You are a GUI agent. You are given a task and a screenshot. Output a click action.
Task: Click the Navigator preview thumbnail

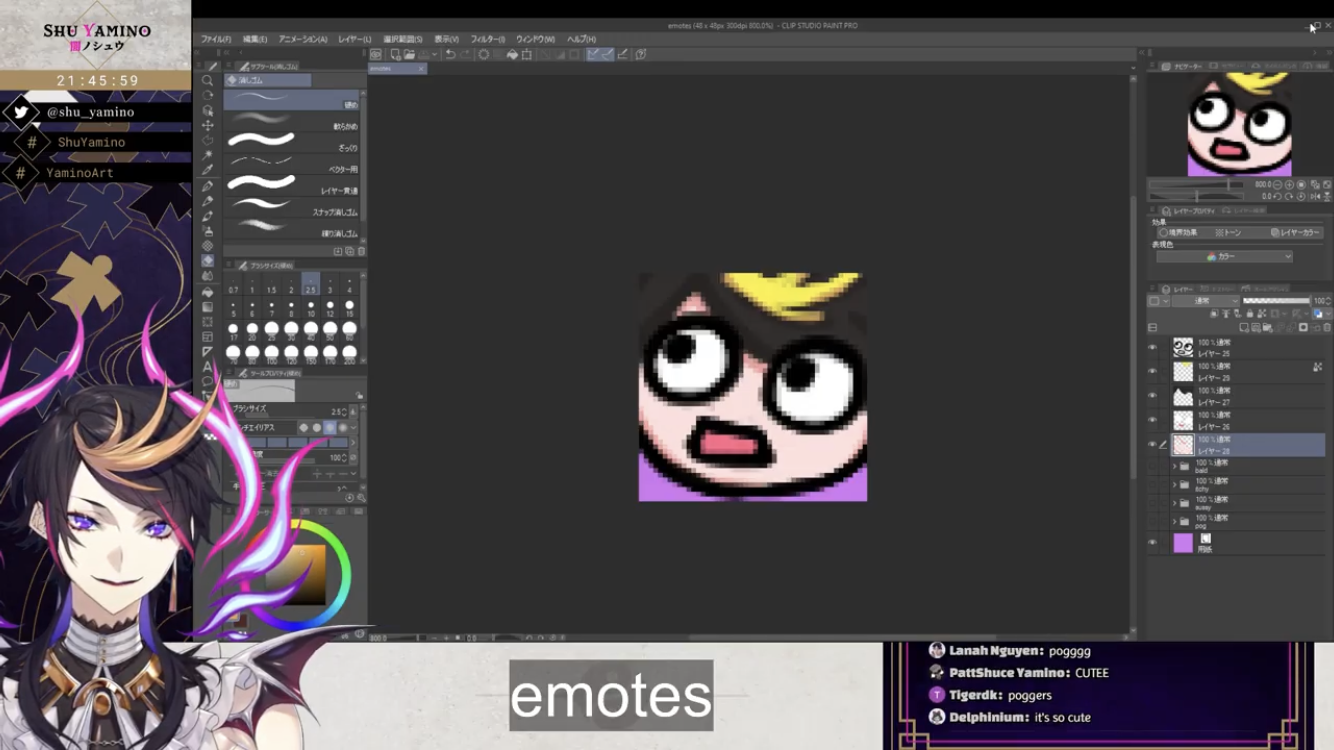[x=1239, y=124]
